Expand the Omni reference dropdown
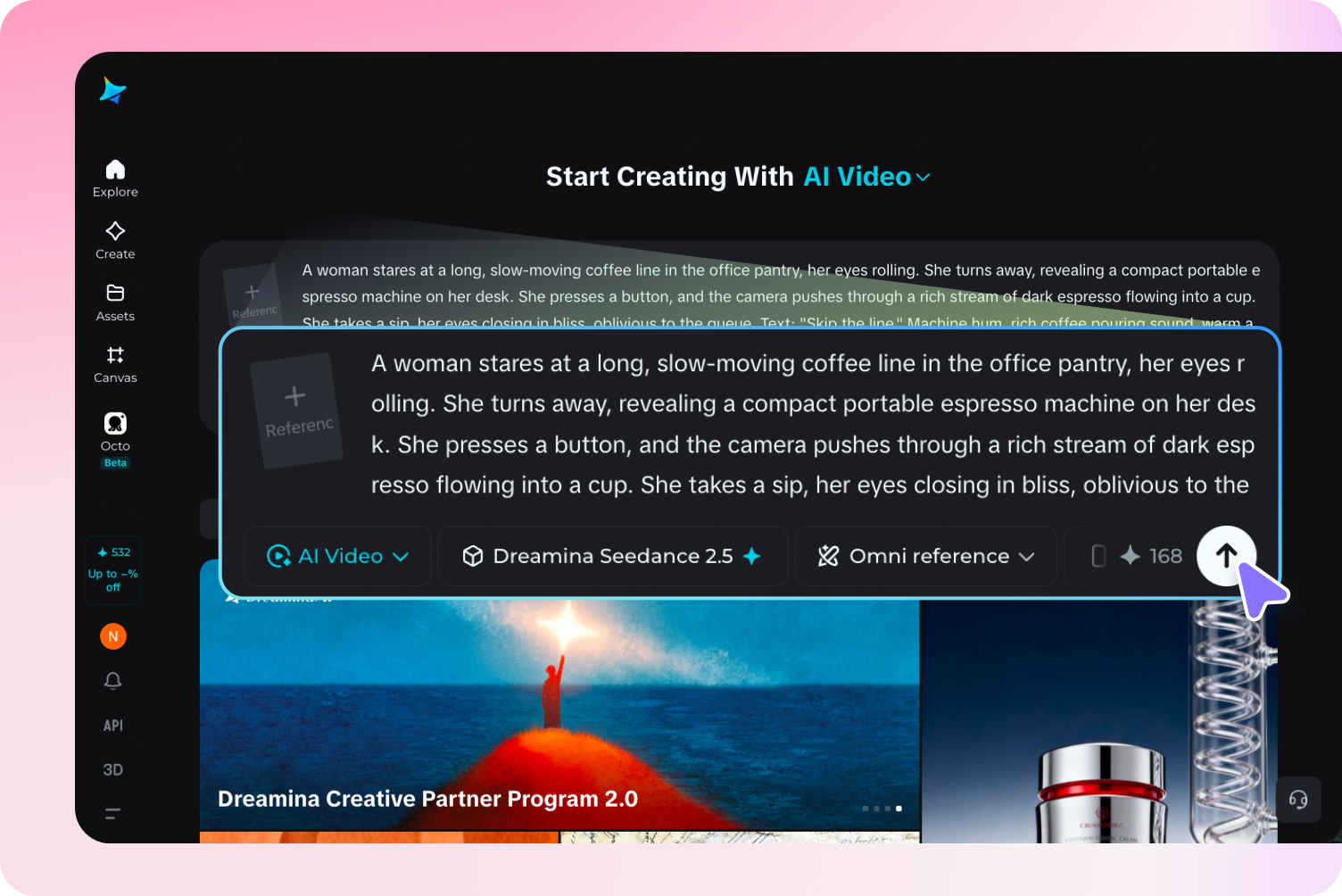 tap(926, 556)
